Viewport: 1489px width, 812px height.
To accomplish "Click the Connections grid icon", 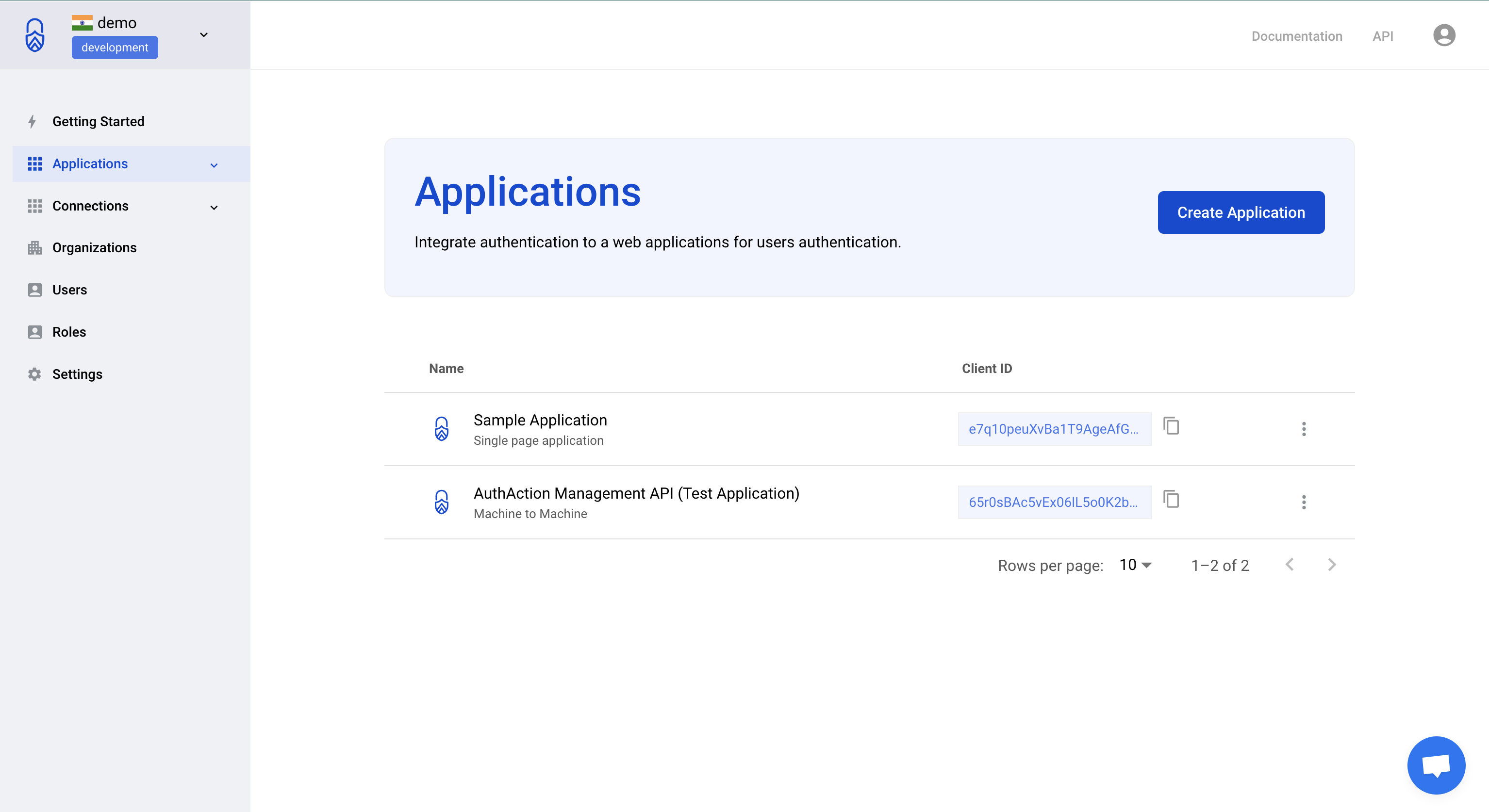I will point(34,206).
